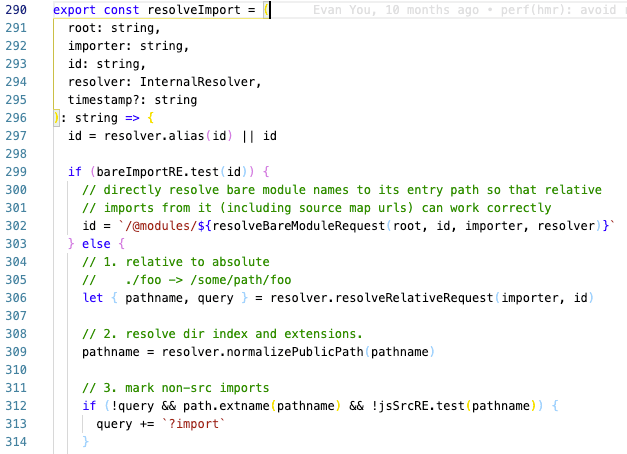
Task: Click the 'let' keyword on line 306
Action: point(93,298)
